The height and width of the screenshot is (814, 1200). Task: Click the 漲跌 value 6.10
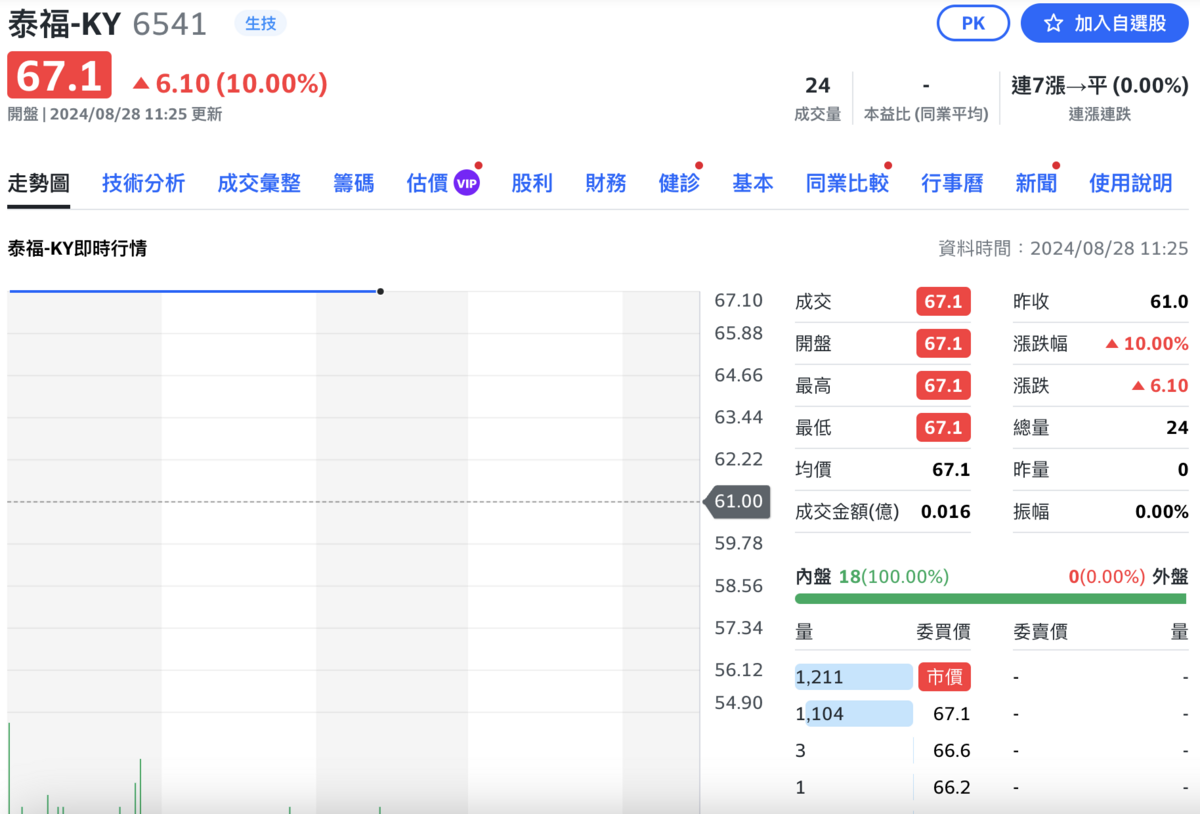tap(1160, 386)
